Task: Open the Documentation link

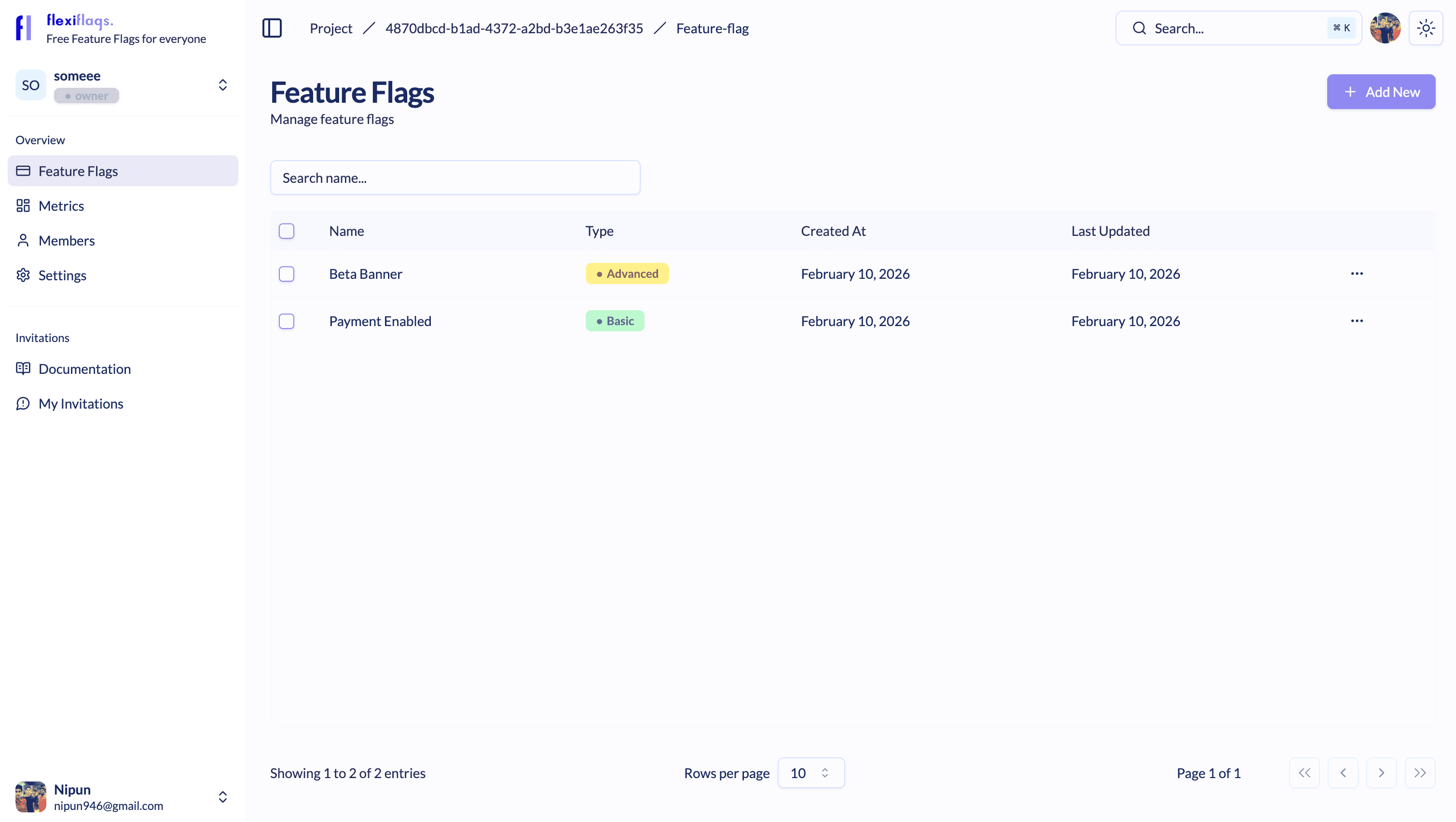Action: (84, 369)
